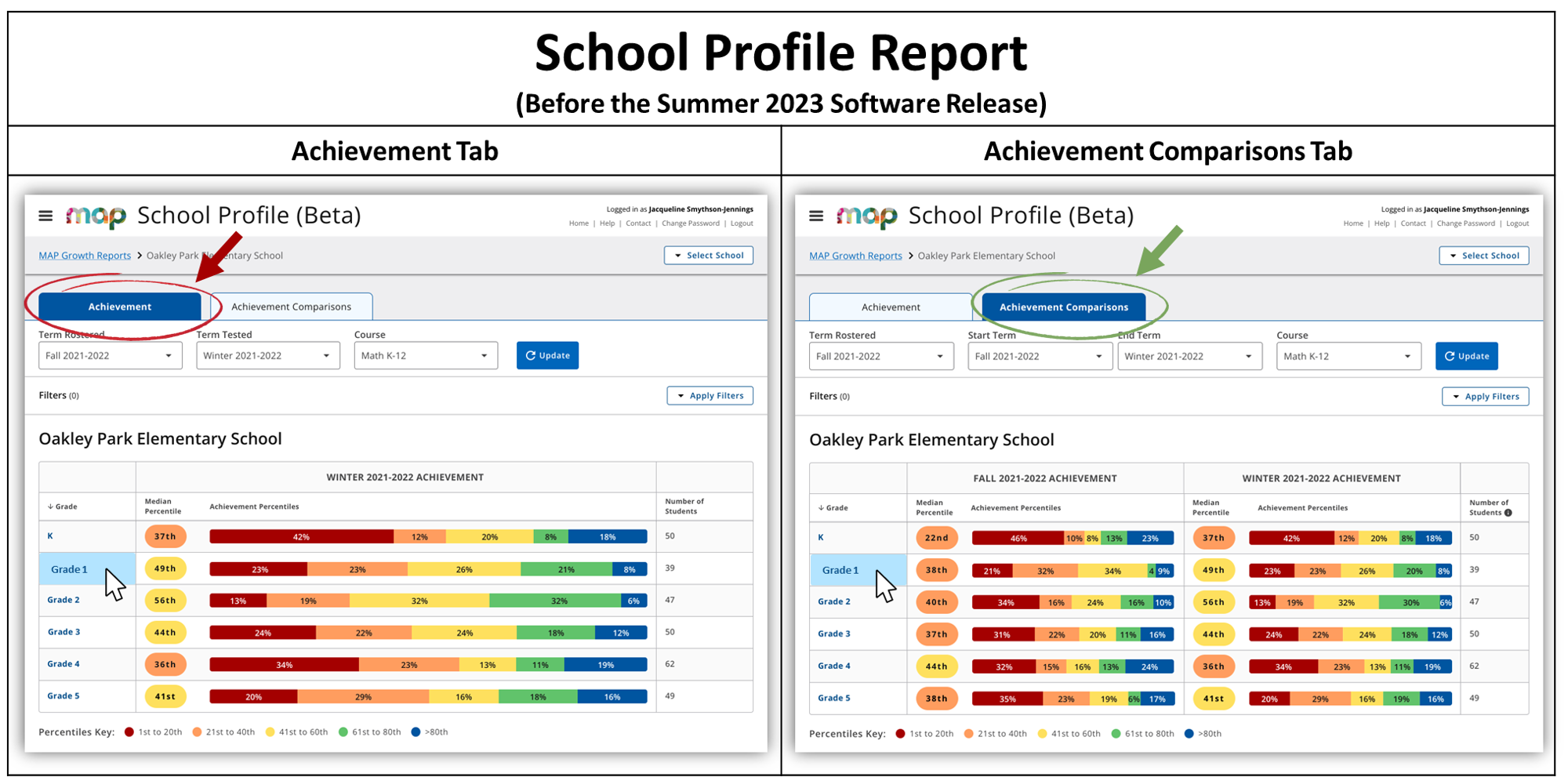This screenshot has width=1568, height=777.
Task: Open the Term Rostered dropdown showing Fall 2021-2022
Action: pyautogui.click(x=110, y=355)
